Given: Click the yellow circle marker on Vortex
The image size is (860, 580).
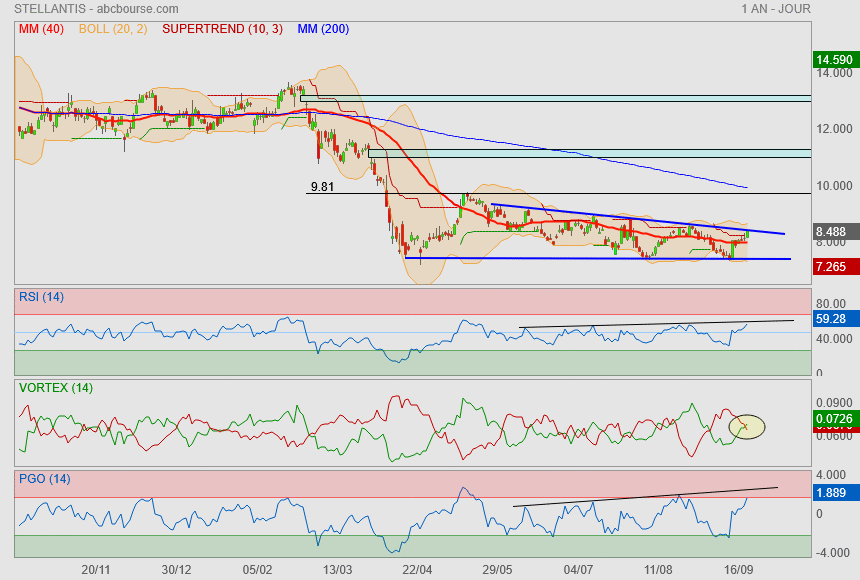Looking at the screenshot, I should (746, 427).
